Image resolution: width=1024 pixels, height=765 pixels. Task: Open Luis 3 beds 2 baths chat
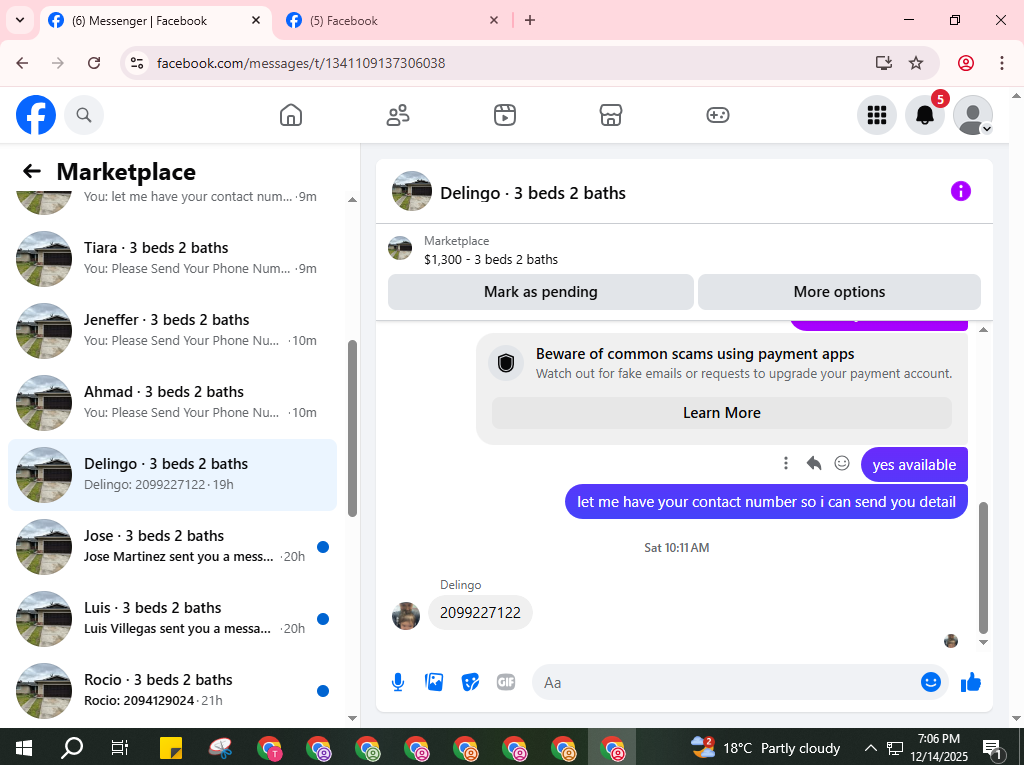[x=172, y=618]
